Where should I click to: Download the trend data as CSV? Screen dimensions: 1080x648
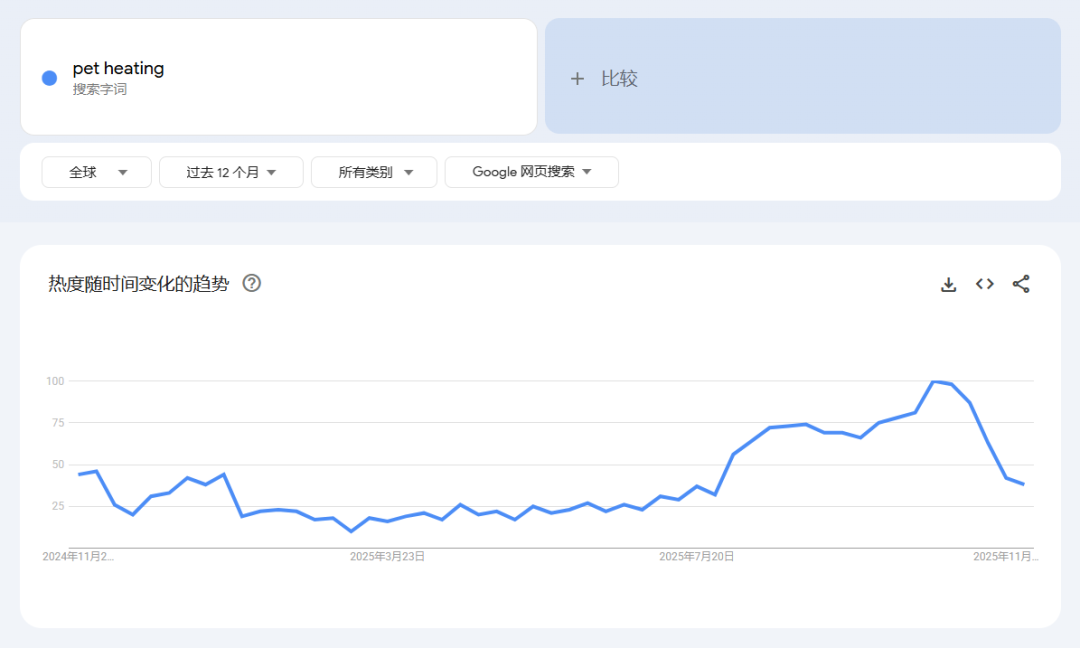coord(948,284)
